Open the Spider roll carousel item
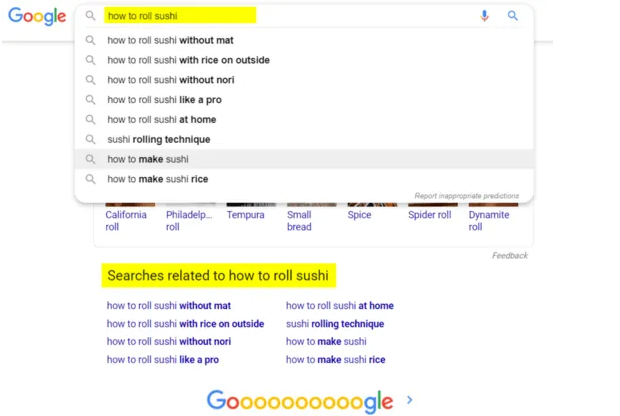This screenshot has width=620, height=416. click(429, 215)
